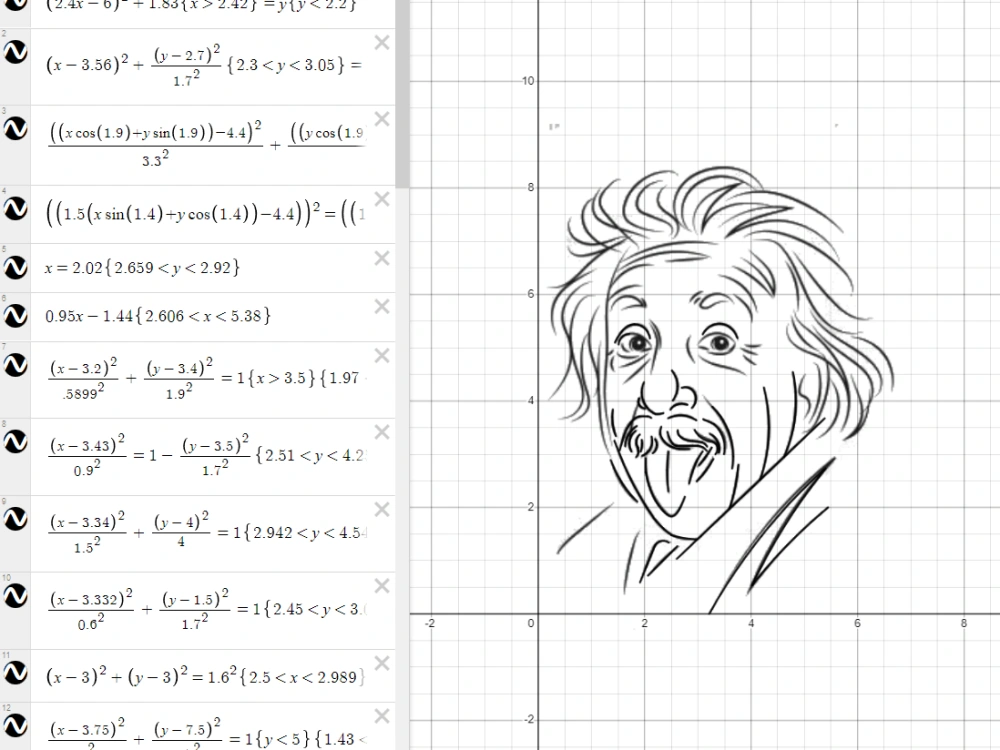1000x750 pixels.
Task: Delete the x = 2.02 expression
Action: pos(382,258)
